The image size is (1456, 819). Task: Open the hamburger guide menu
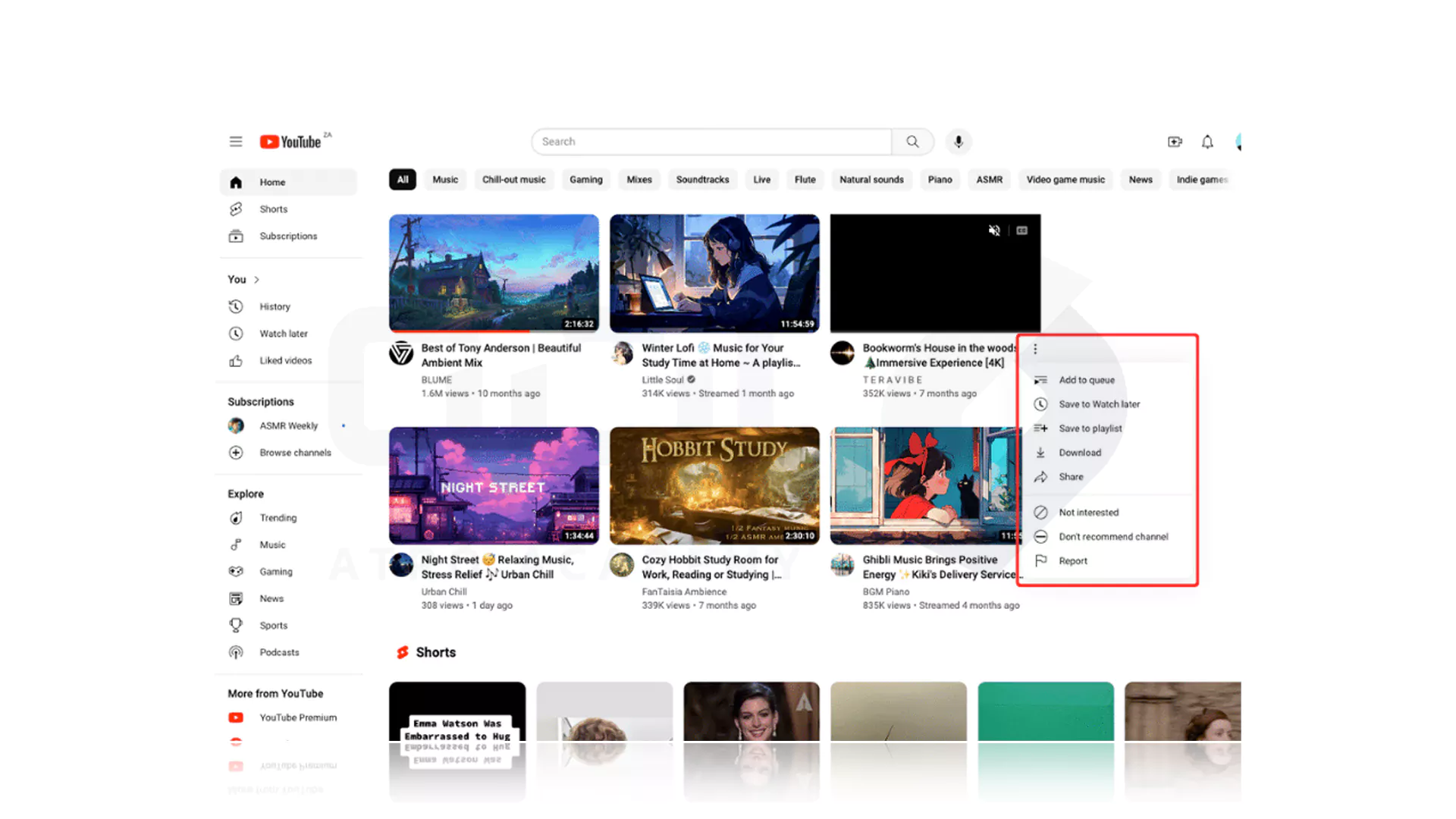point(236,142)
